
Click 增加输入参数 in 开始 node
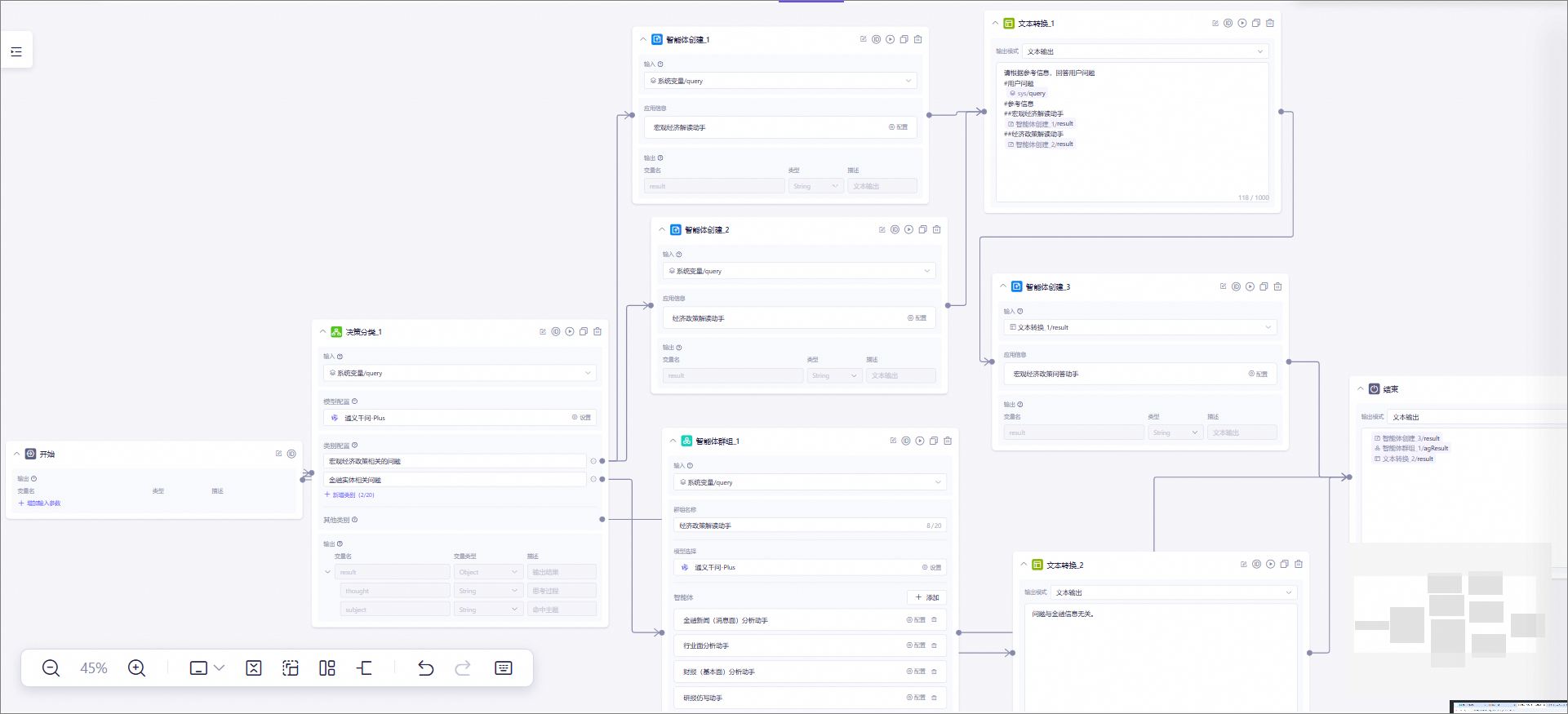point(39,503)
